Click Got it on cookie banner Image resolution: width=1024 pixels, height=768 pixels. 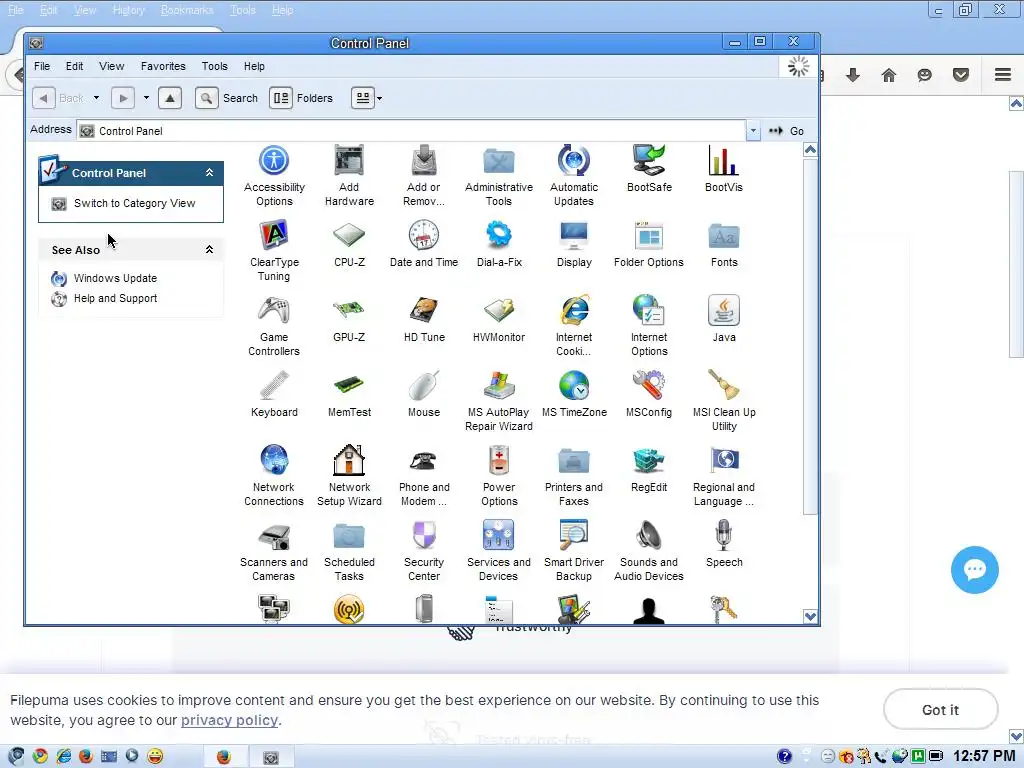coord(940,710)
